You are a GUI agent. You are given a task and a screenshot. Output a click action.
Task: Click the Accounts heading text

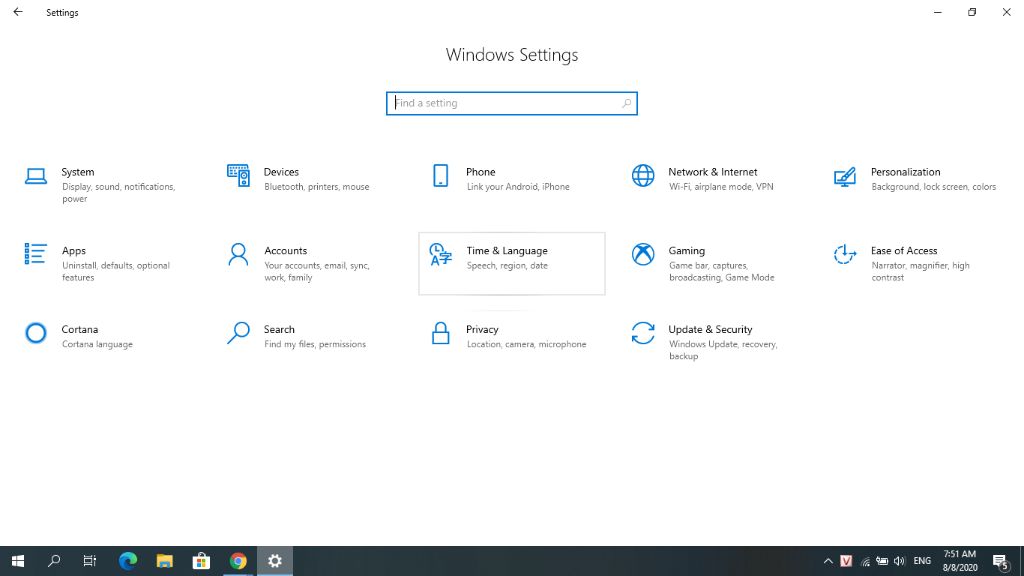285,251
